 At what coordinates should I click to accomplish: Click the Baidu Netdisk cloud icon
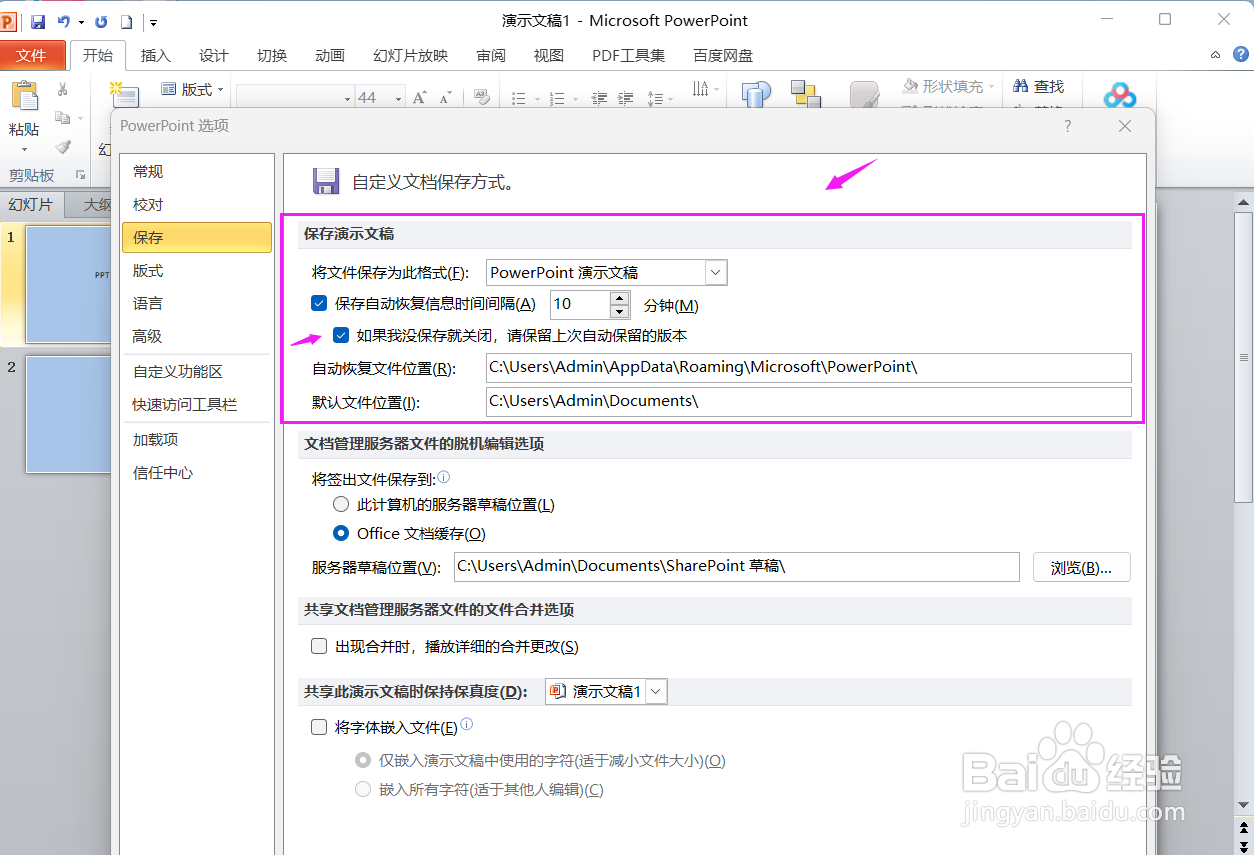click(x=1120, y=96)
